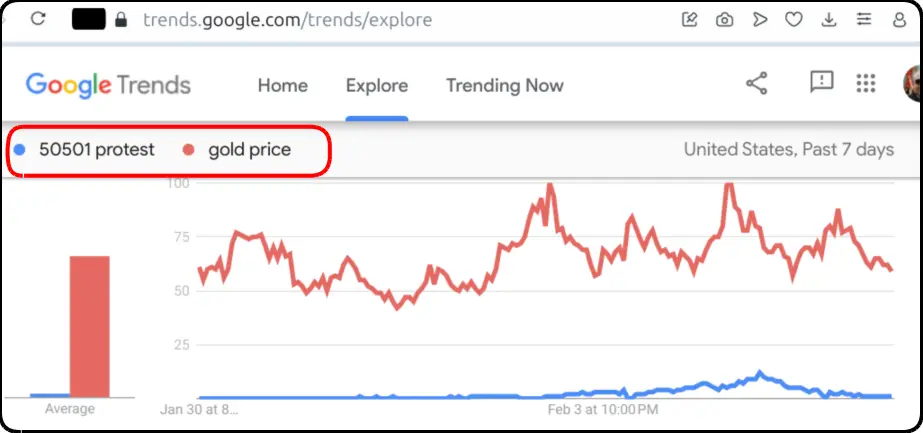Go to the Home tab
The image size is (923, 433).
(283, 85)
